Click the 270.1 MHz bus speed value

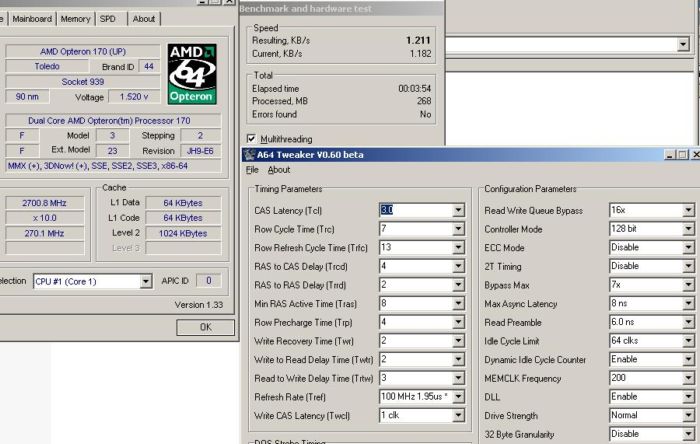tap(44, 233)
